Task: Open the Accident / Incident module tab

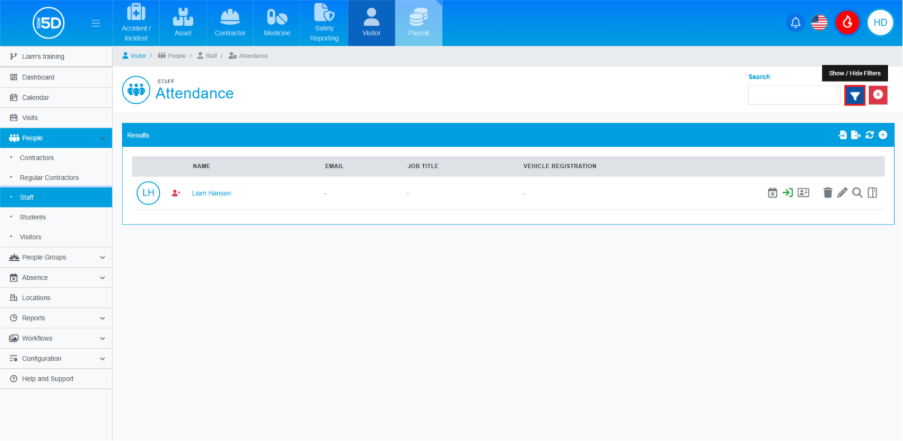Action: (x=135, y=23)
